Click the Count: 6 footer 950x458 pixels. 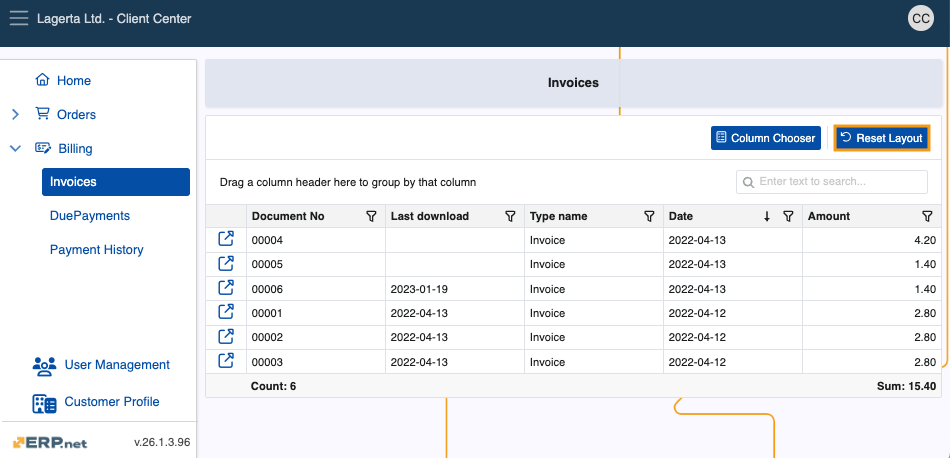pos(273,386)
